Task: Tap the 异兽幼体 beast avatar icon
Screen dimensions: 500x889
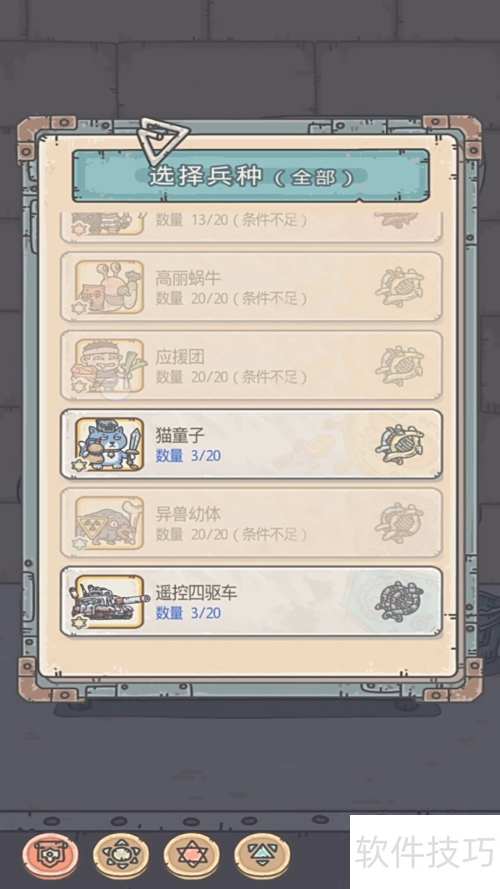Action: pyautogui.click(x=109, y=523)
